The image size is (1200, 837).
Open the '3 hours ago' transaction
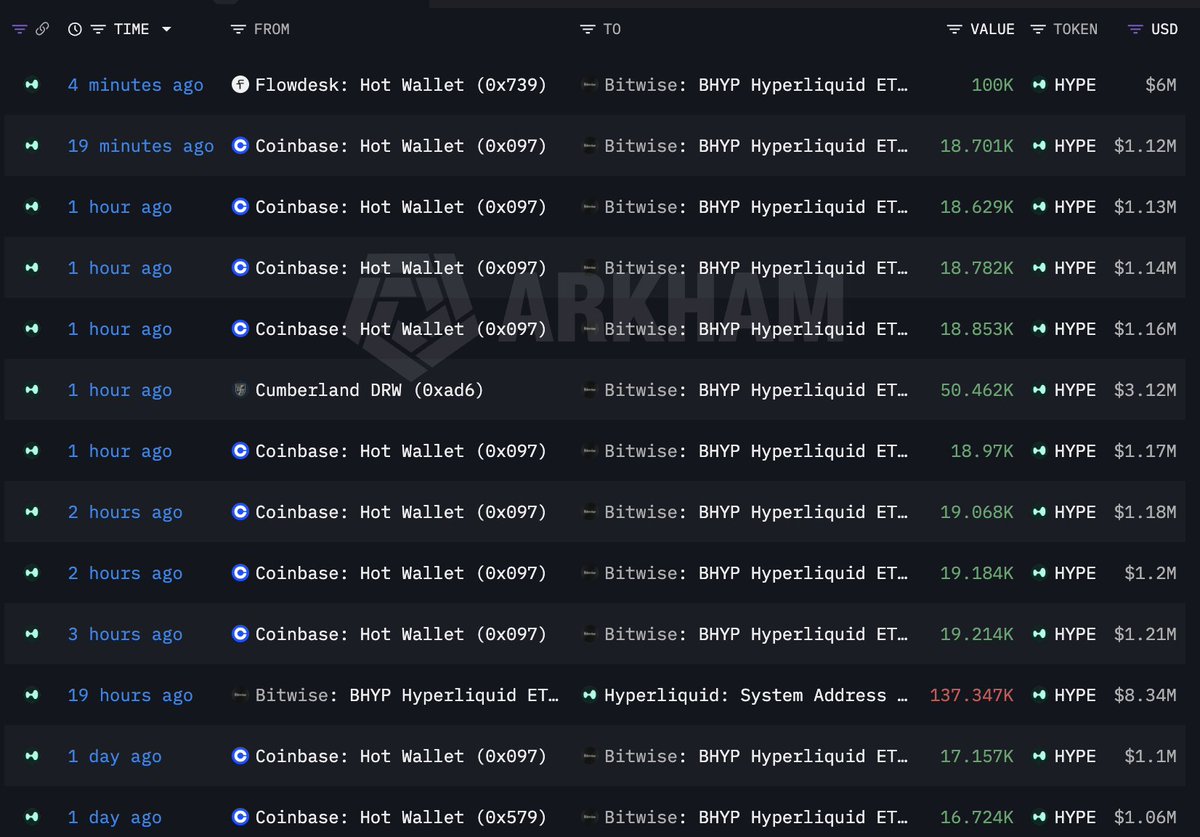[x=125, y=634]
